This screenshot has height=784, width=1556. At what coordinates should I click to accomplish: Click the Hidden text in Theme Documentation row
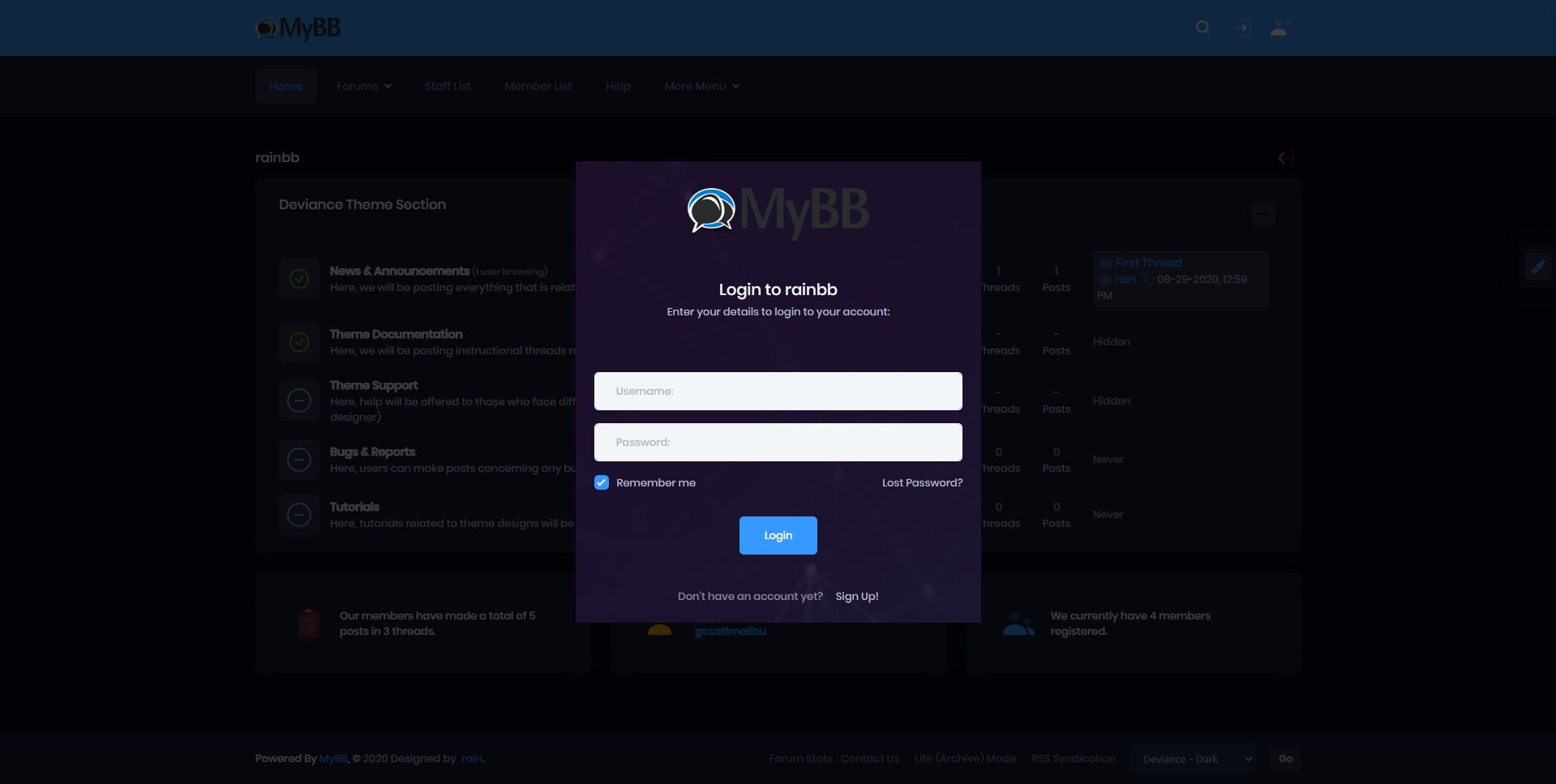tap(1112, 342)
